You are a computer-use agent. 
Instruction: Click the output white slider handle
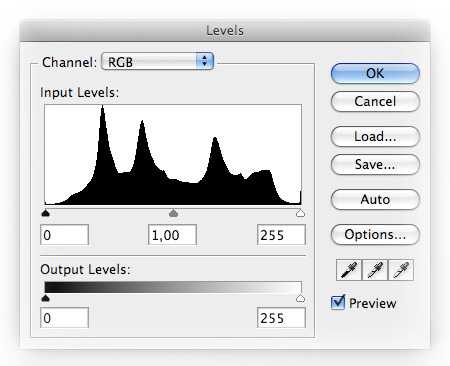300,298
